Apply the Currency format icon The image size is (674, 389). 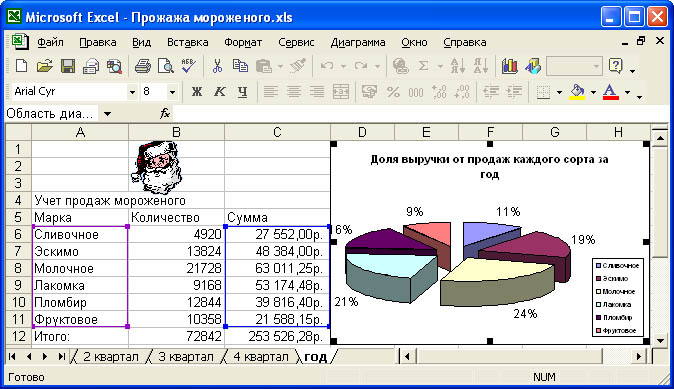[369, 92]
